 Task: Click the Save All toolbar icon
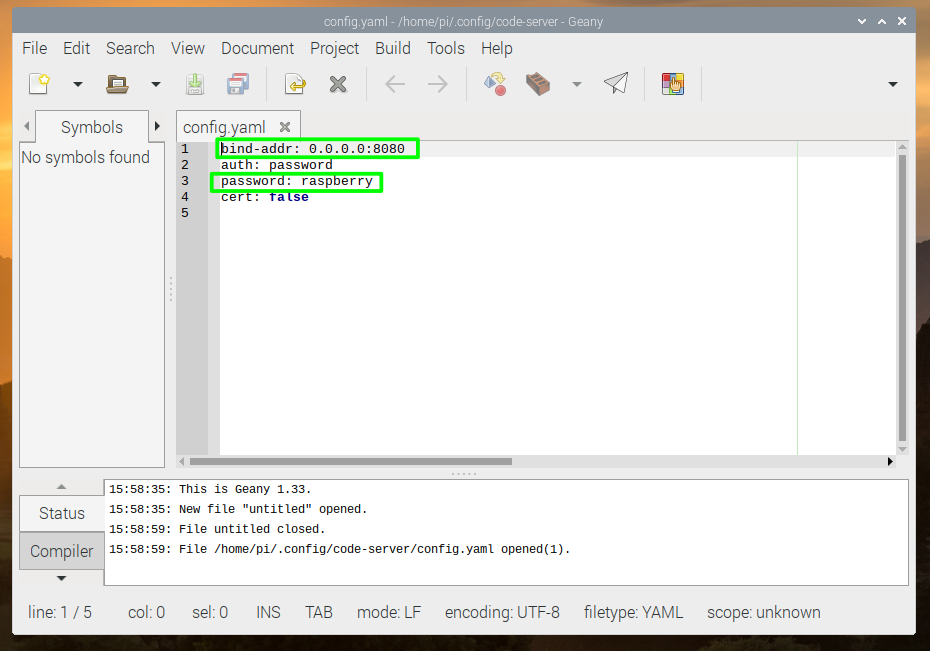coord(237,84)
